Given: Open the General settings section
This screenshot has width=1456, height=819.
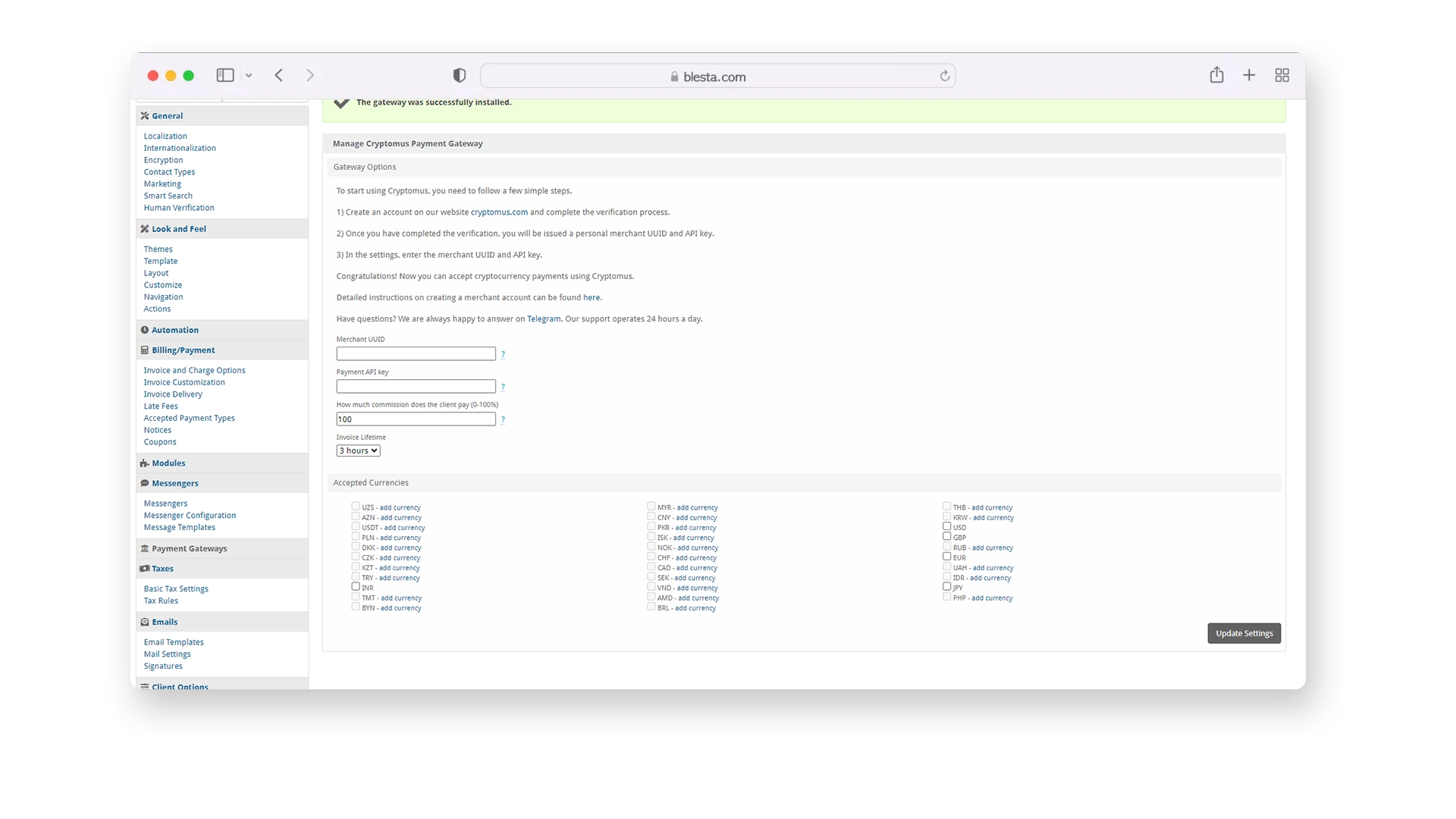Looking at the screenshot, I should click(x=167, y=116).
